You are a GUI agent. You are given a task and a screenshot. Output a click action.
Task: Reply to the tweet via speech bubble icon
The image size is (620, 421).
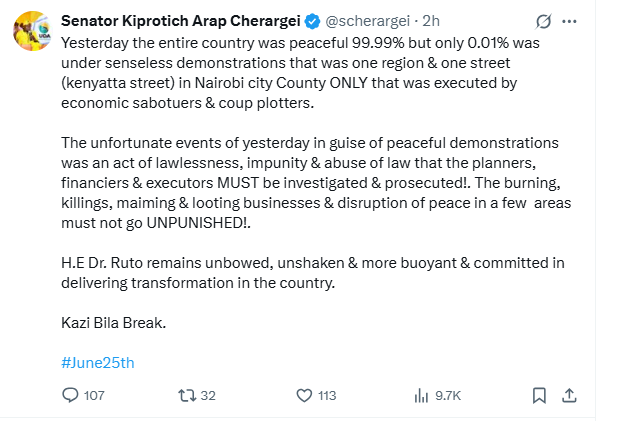[71, 396]
